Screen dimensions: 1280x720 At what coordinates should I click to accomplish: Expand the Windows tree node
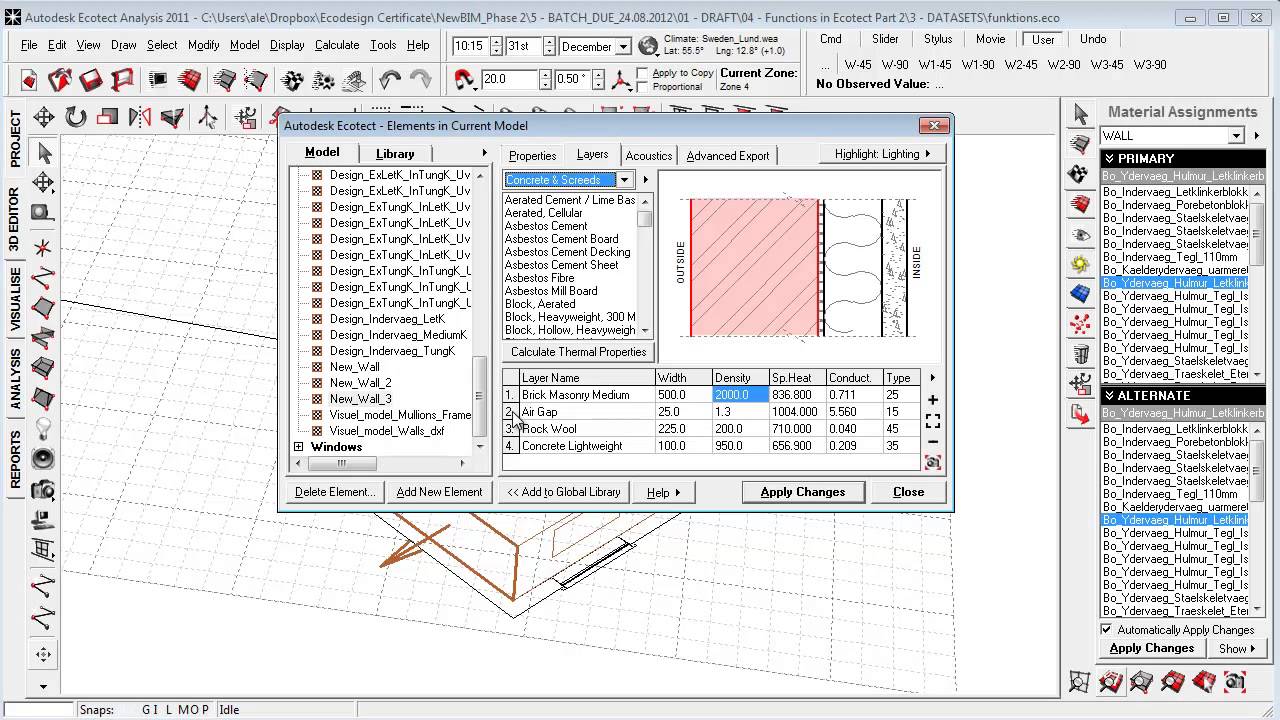pos(298,447)
